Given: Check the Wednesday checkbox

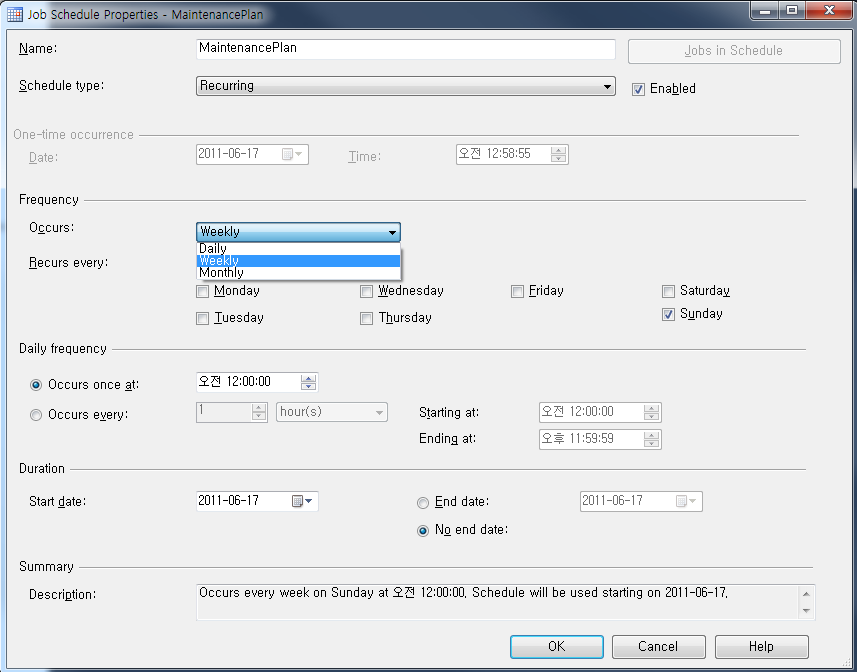Looking at the screenshot, I should coord(366,291).
